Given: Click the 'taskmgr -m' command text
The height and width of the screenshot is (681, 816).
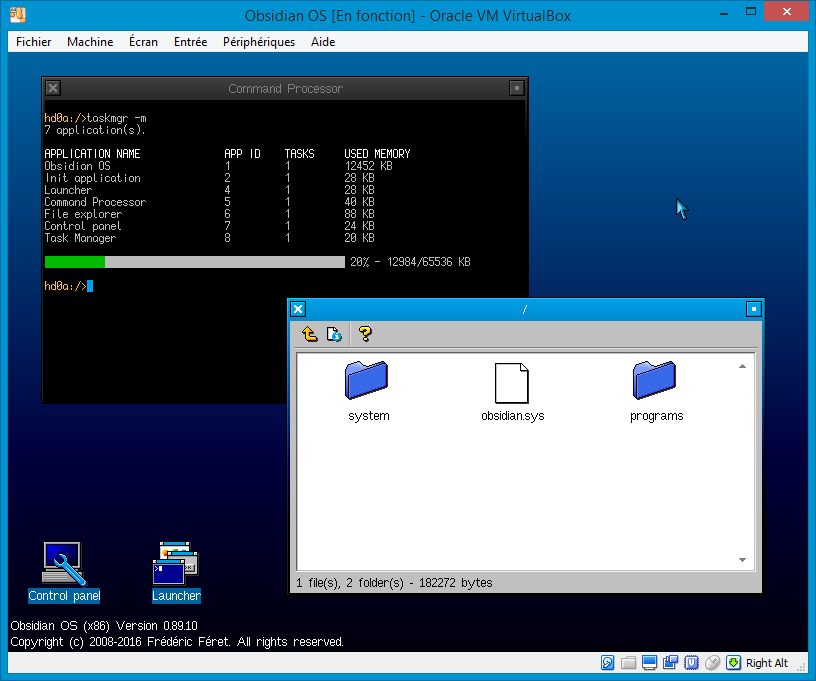Looking at the screenshot, I should (x=117, y=118).
